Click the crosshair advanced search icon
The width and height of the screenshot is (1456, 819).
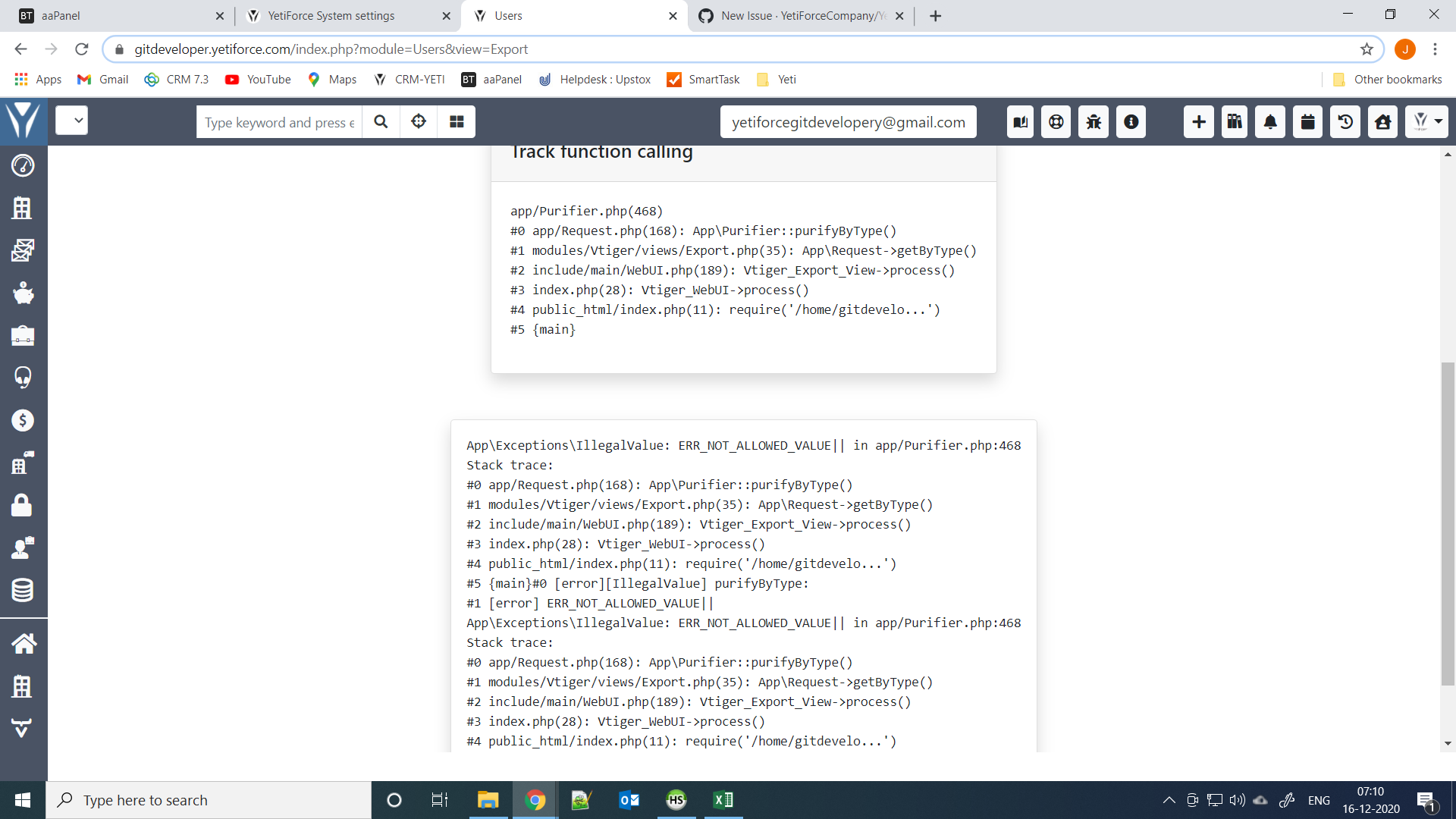click(x=419, y=122)
